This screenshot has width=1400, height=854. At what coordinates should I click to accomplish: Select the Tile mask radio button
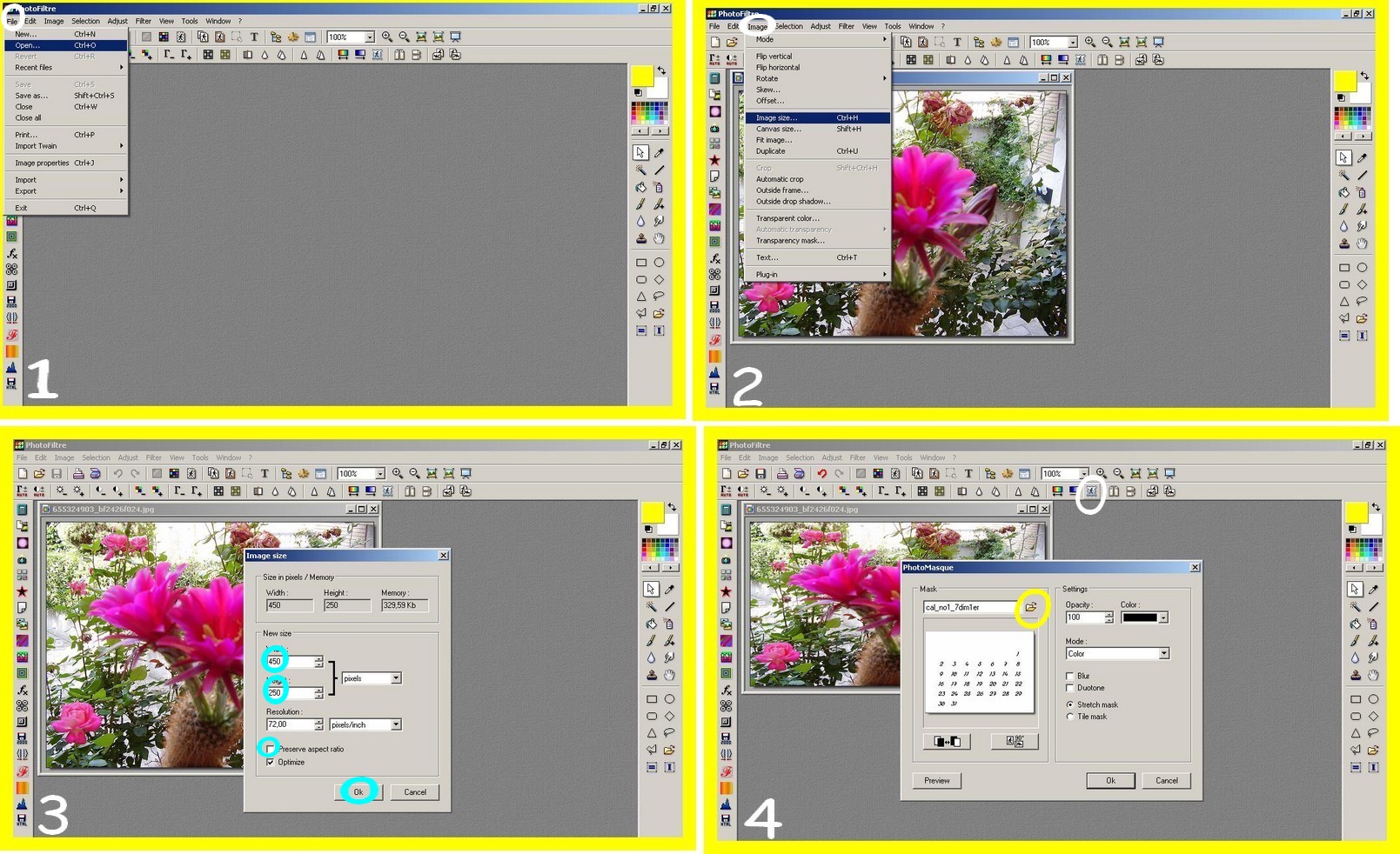pyautogui.click(x=1070, y=717)
